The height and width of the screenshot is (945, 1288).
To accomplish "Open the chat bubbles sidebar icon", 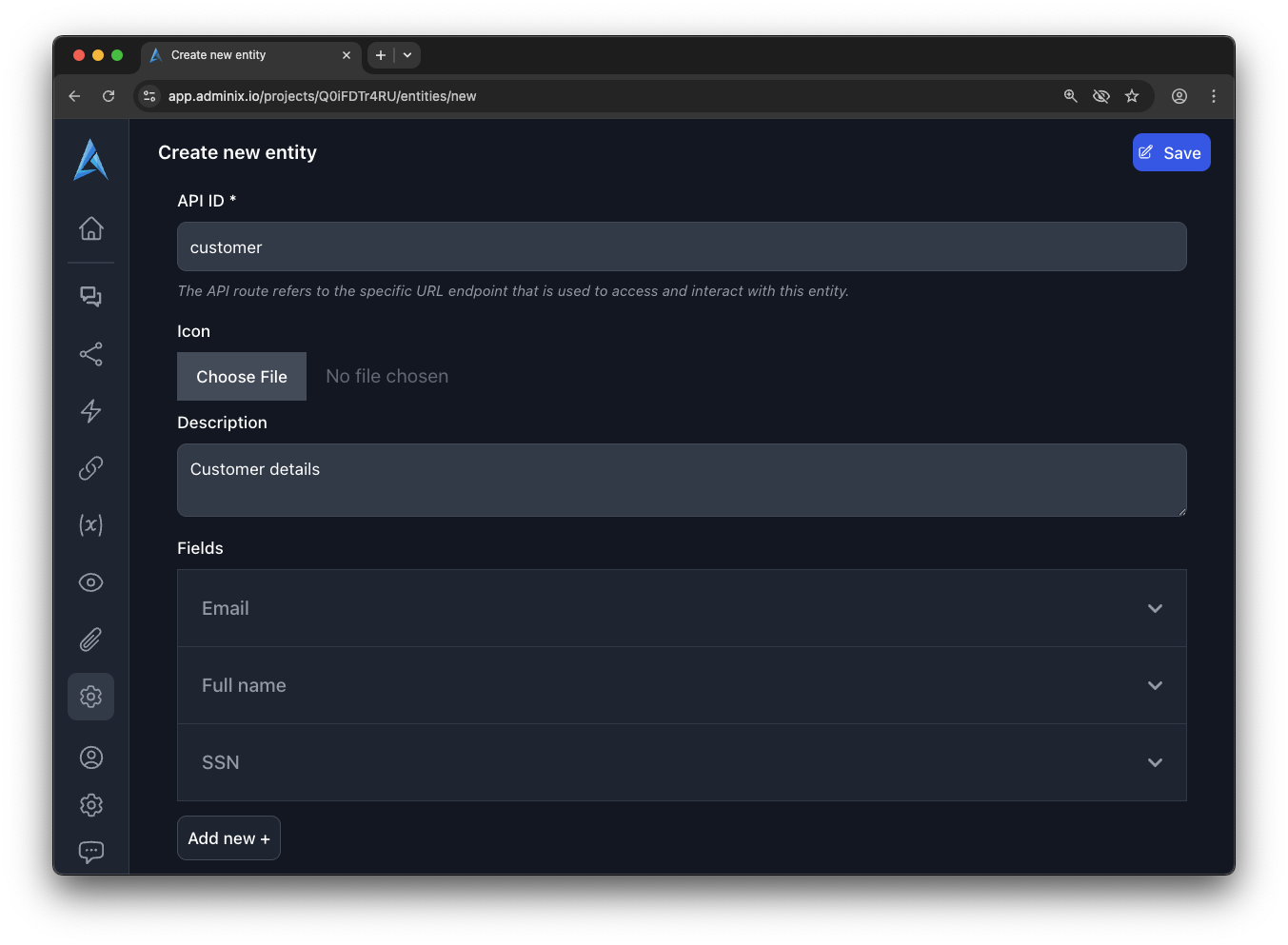I will click(90, 297).
